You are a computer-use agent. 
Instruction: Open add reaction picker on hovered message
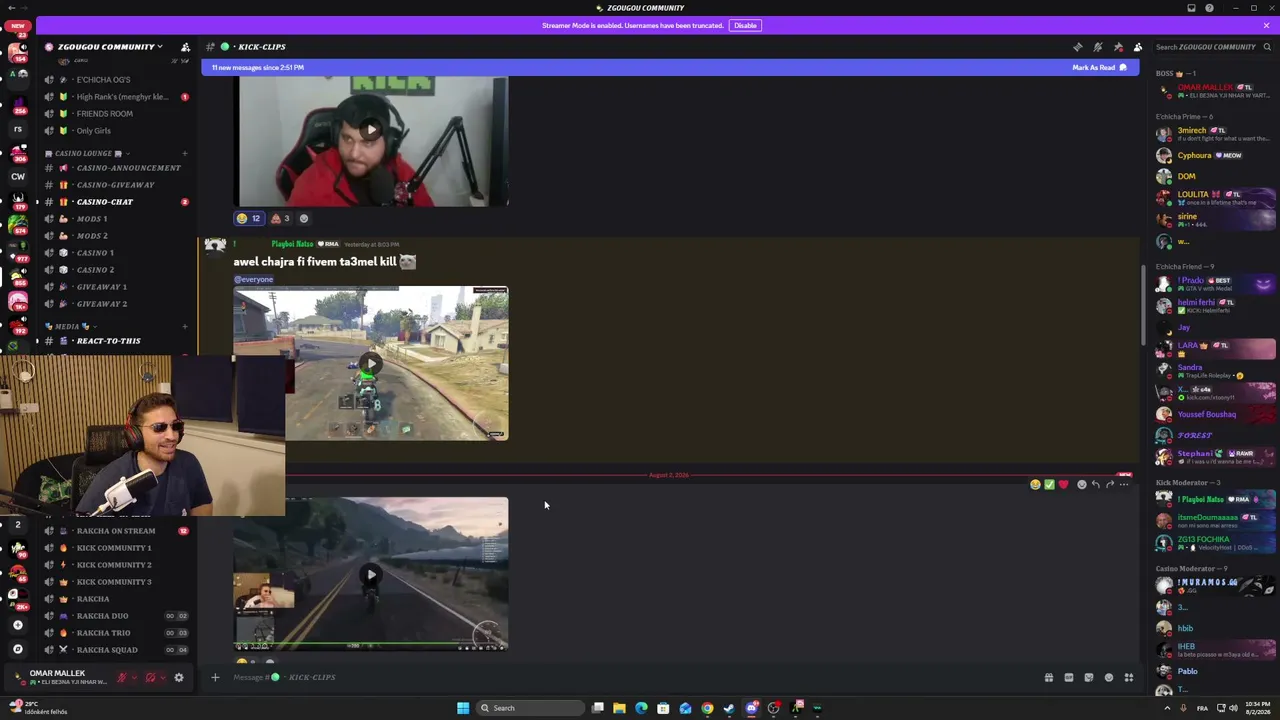1082,485
